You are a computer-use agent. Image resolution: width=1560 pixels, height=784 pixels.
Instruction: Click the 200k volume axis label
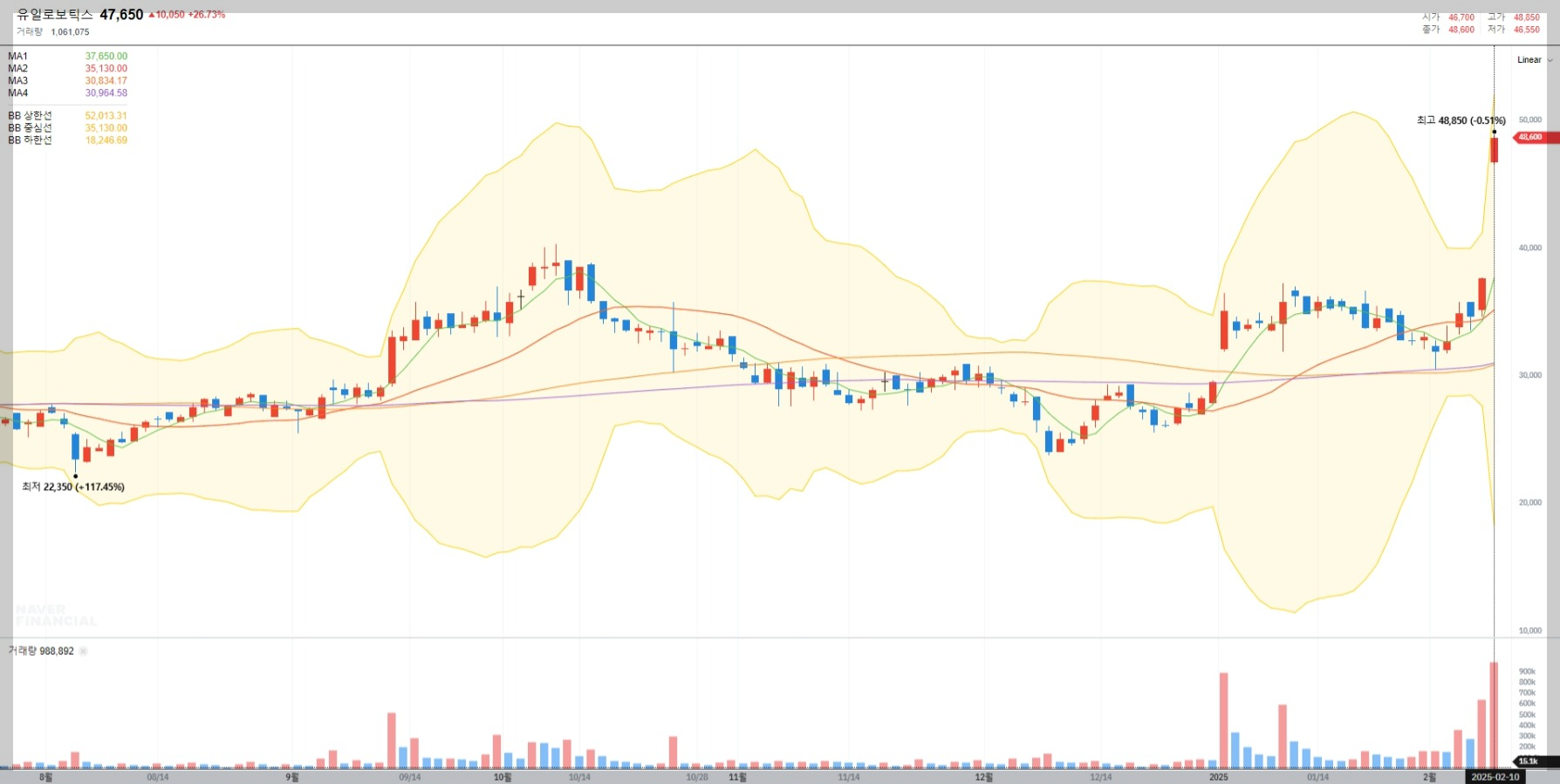(1527, 747)
